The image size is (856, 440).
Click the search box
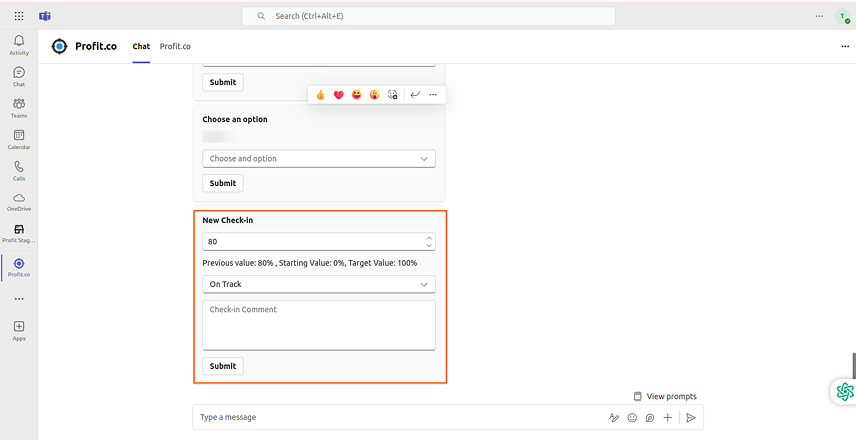point(429,16)
